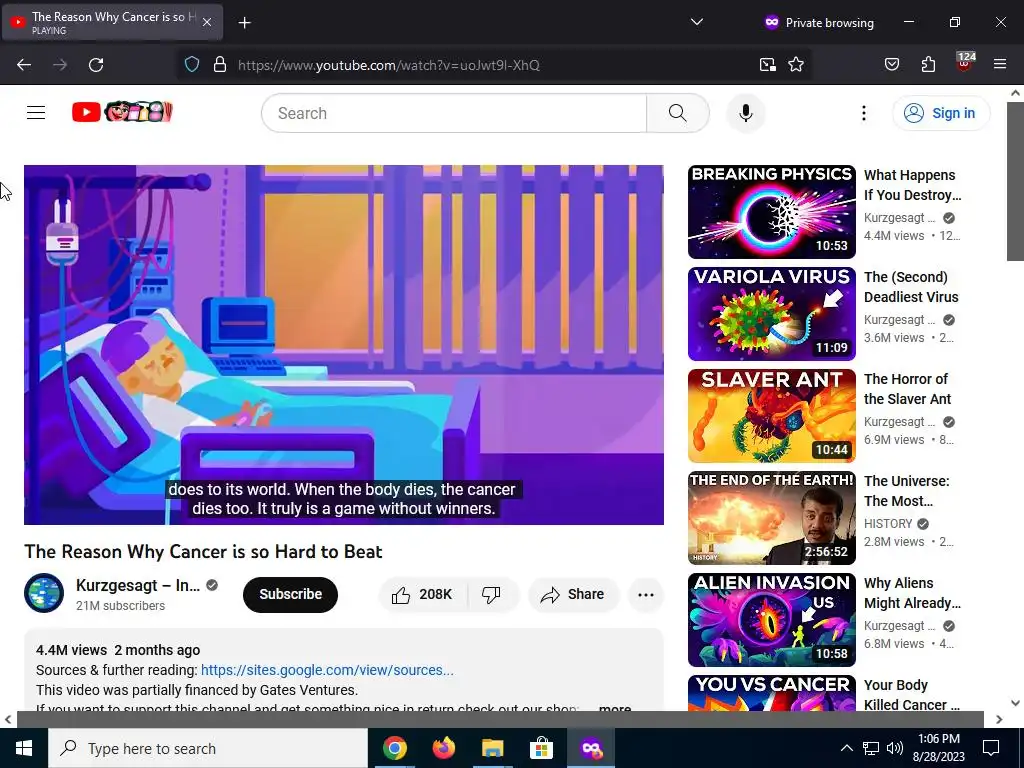1024x768 pixels.
Task: Save page to Pocket
Action: pos(891,65)
